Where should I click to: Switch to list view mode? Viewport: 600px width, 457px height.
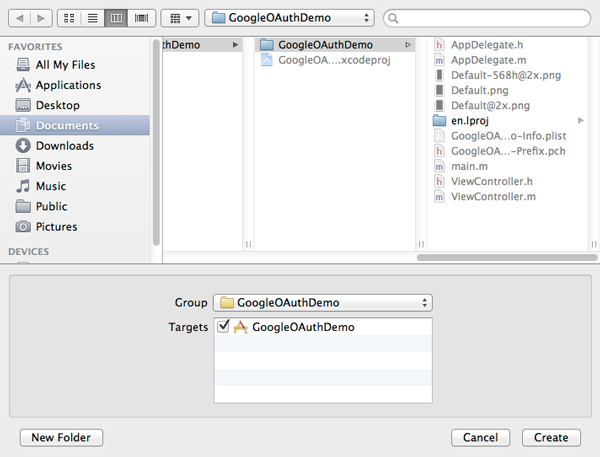(94, 18)
